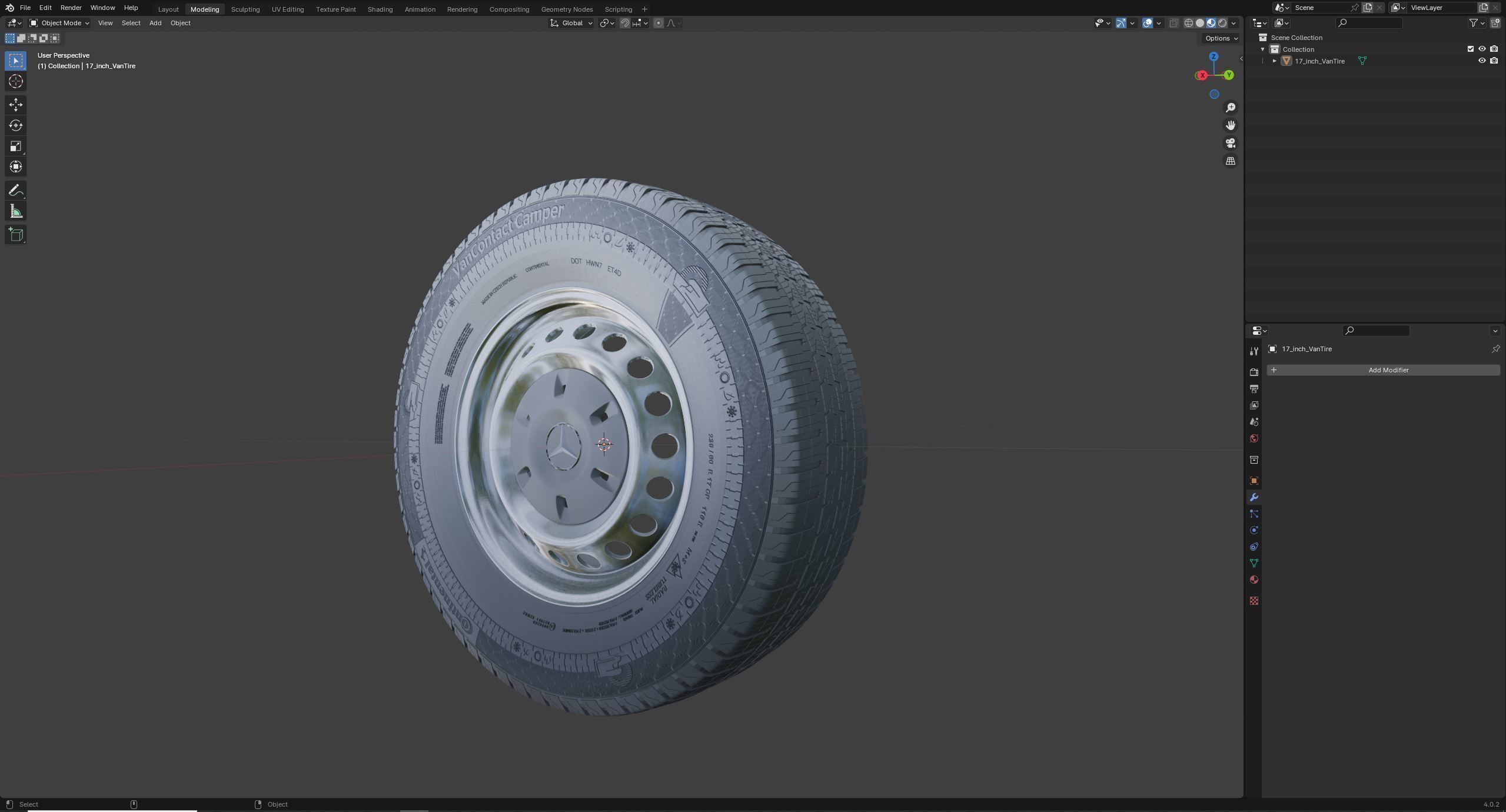Choose the Rotate tool
The width and height of the screenshot is (1506, 812).
click(16, 125)
